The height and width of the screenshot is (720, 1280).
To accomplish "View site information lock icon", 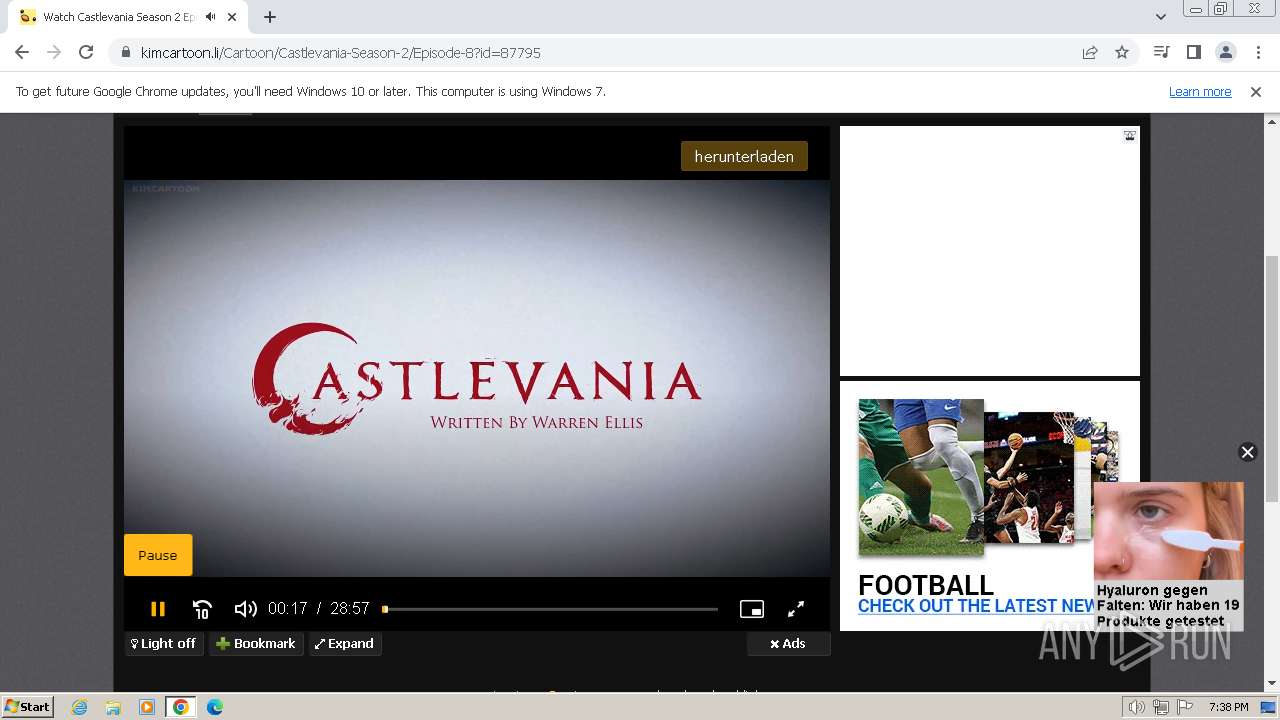I will pos(125,53).
